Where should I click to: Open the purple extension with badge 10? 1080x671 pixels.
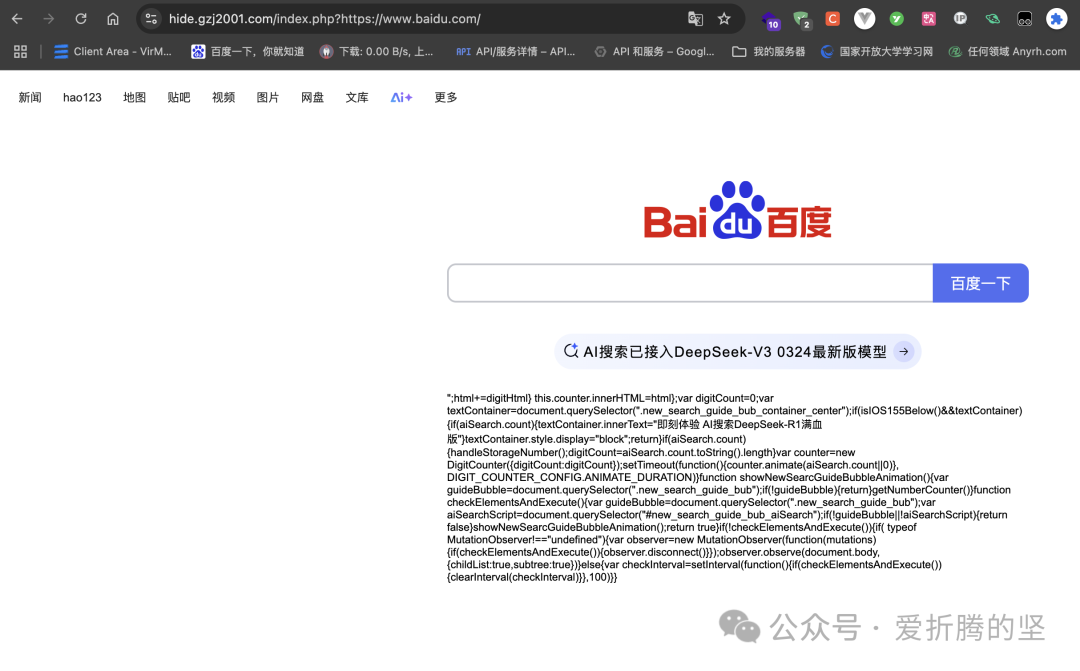pyautogui.click(x=770, y=20)
